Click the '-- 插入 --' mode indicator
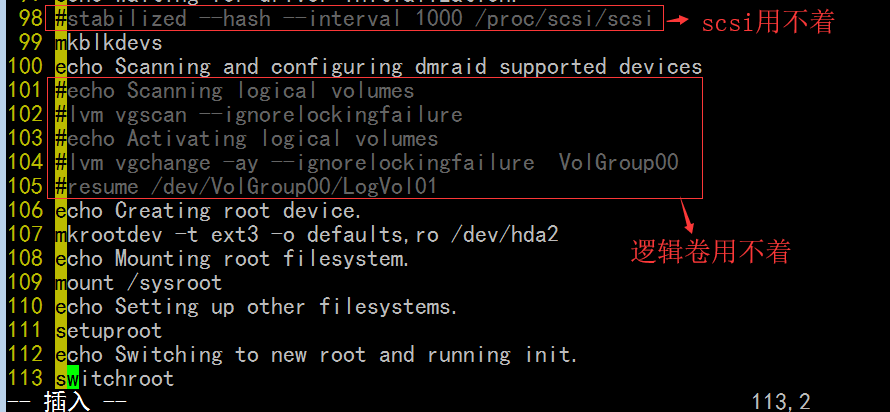890x412 pixels. [x=66, y=402]
